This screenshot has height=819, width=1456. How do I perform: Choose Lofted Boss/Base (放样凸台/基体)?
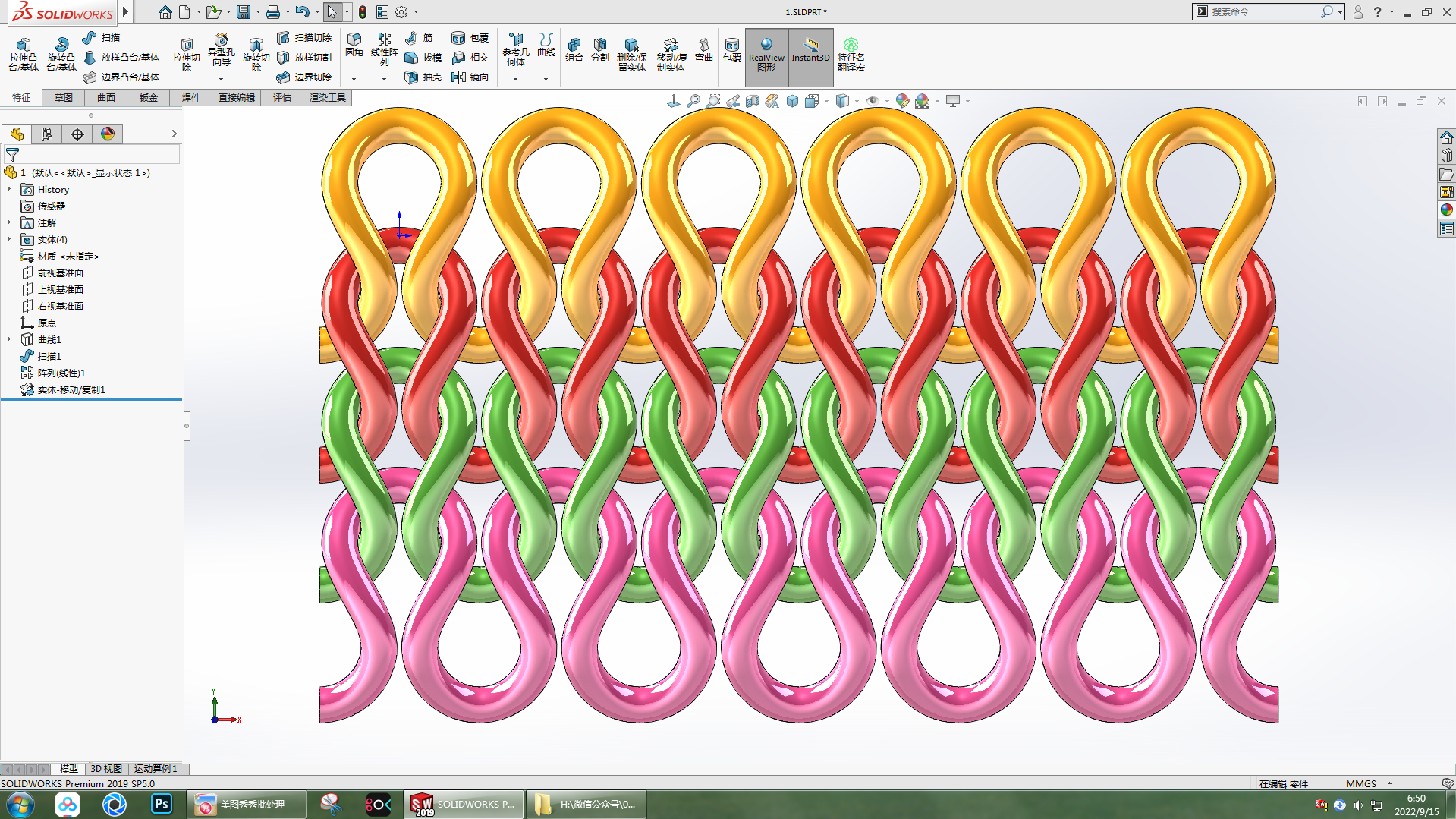[121, 57]
